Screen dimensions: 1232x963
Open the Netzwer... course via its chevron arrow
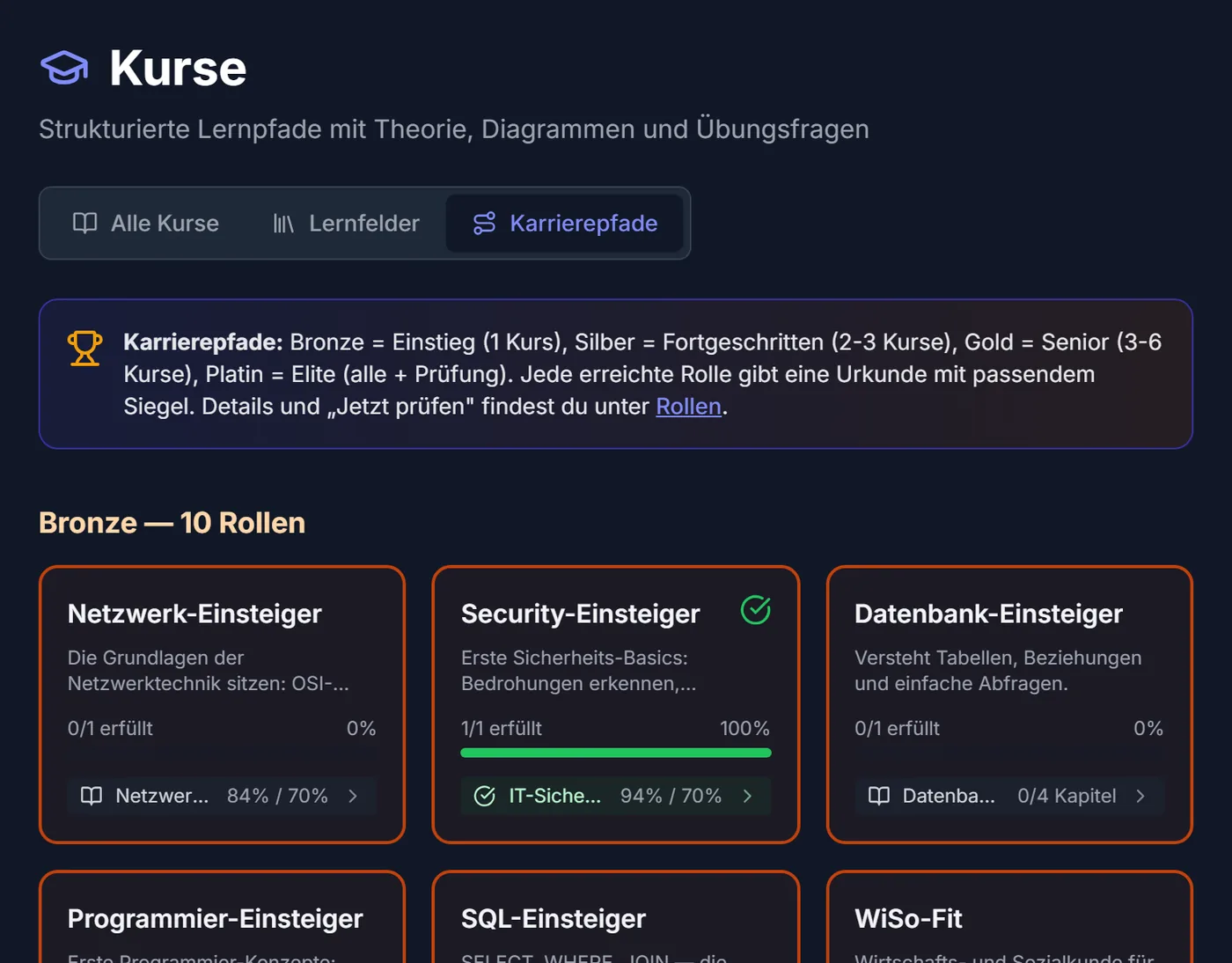click(x=353, y=796)
